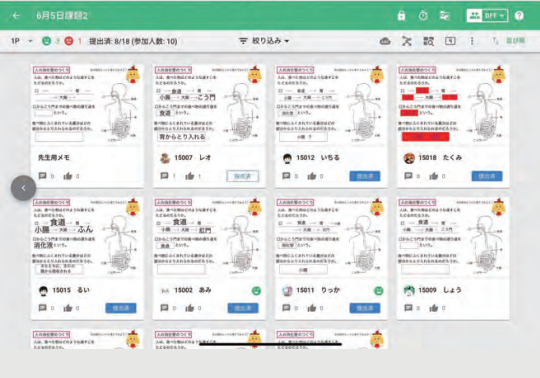
Task: Click the shuffle arrows icon
Action: (x=407, y=41)
